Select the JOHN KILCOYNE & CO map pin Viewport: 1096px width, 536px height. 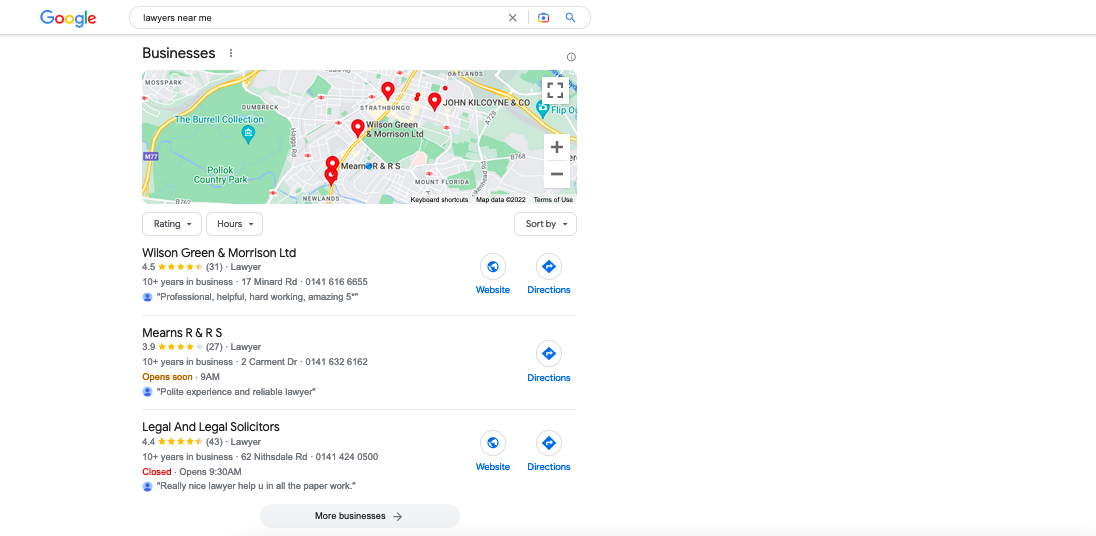(x=434, y=102)
